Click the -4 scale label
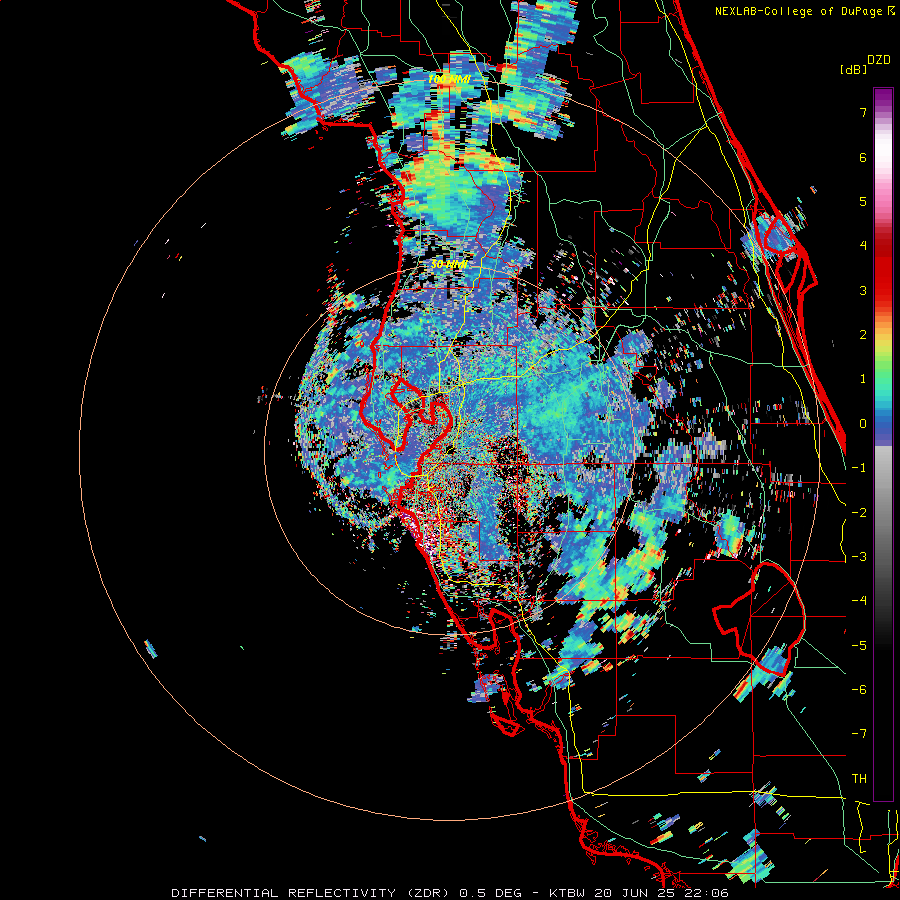 pos(859,601)
